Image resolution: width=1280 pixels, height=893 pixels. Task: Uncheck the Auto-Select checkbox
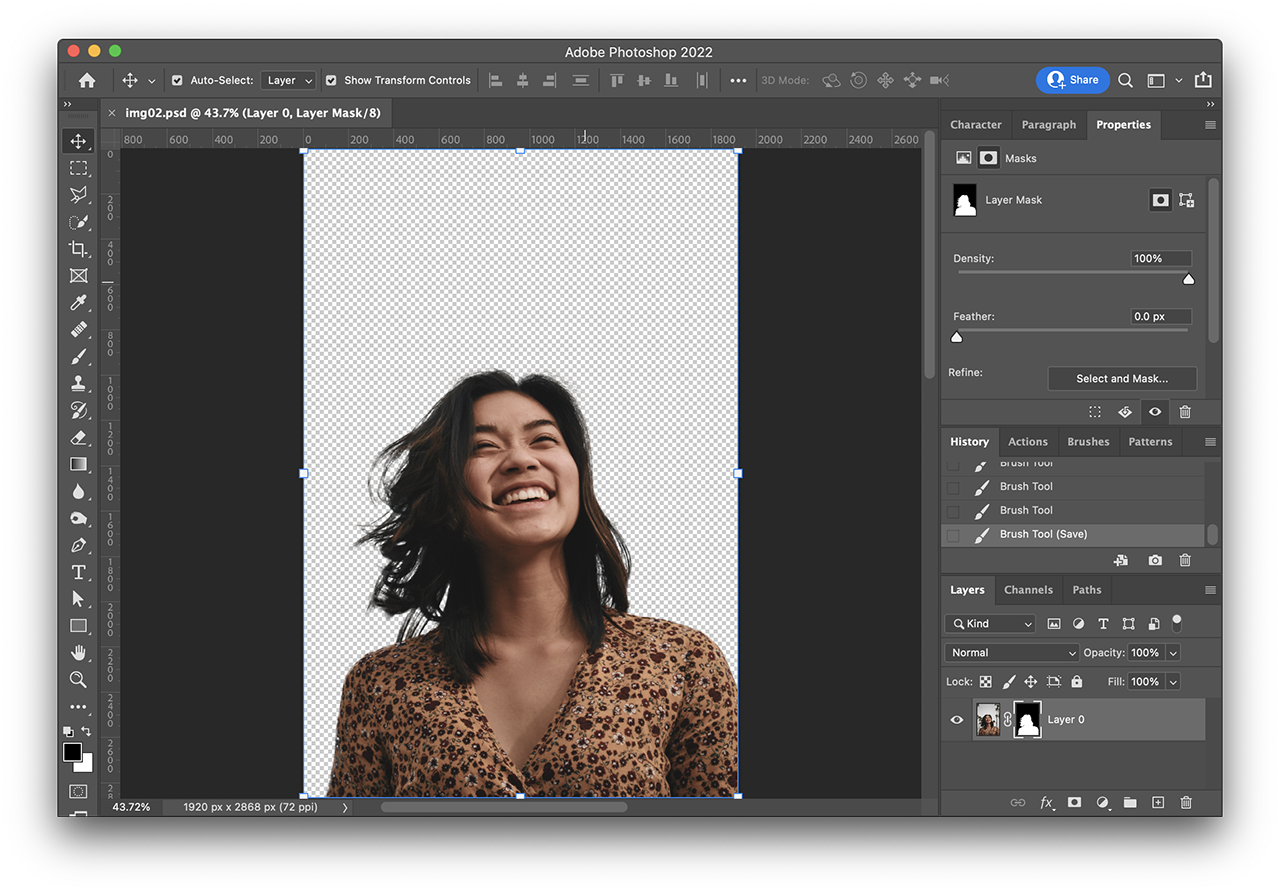pyautogui.click(x=177, y=80)
